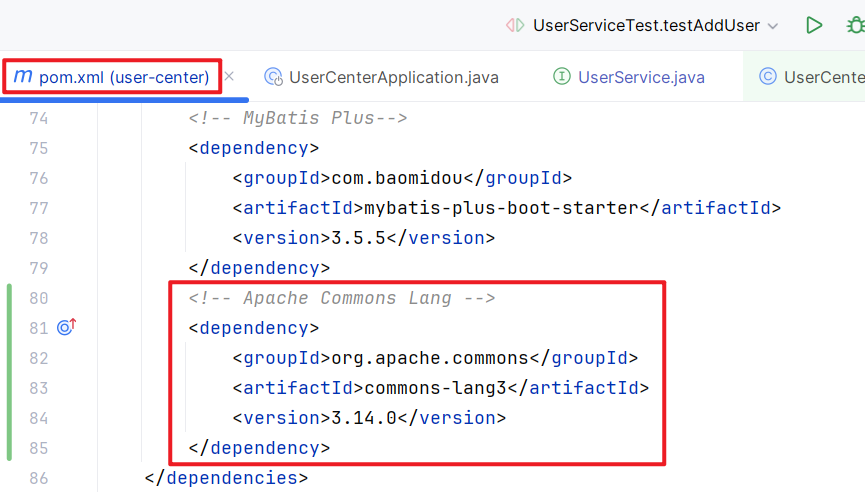The image size is (865, 492).
Task: Click line number 80 in the gutter
Action: tap(38, 298)
